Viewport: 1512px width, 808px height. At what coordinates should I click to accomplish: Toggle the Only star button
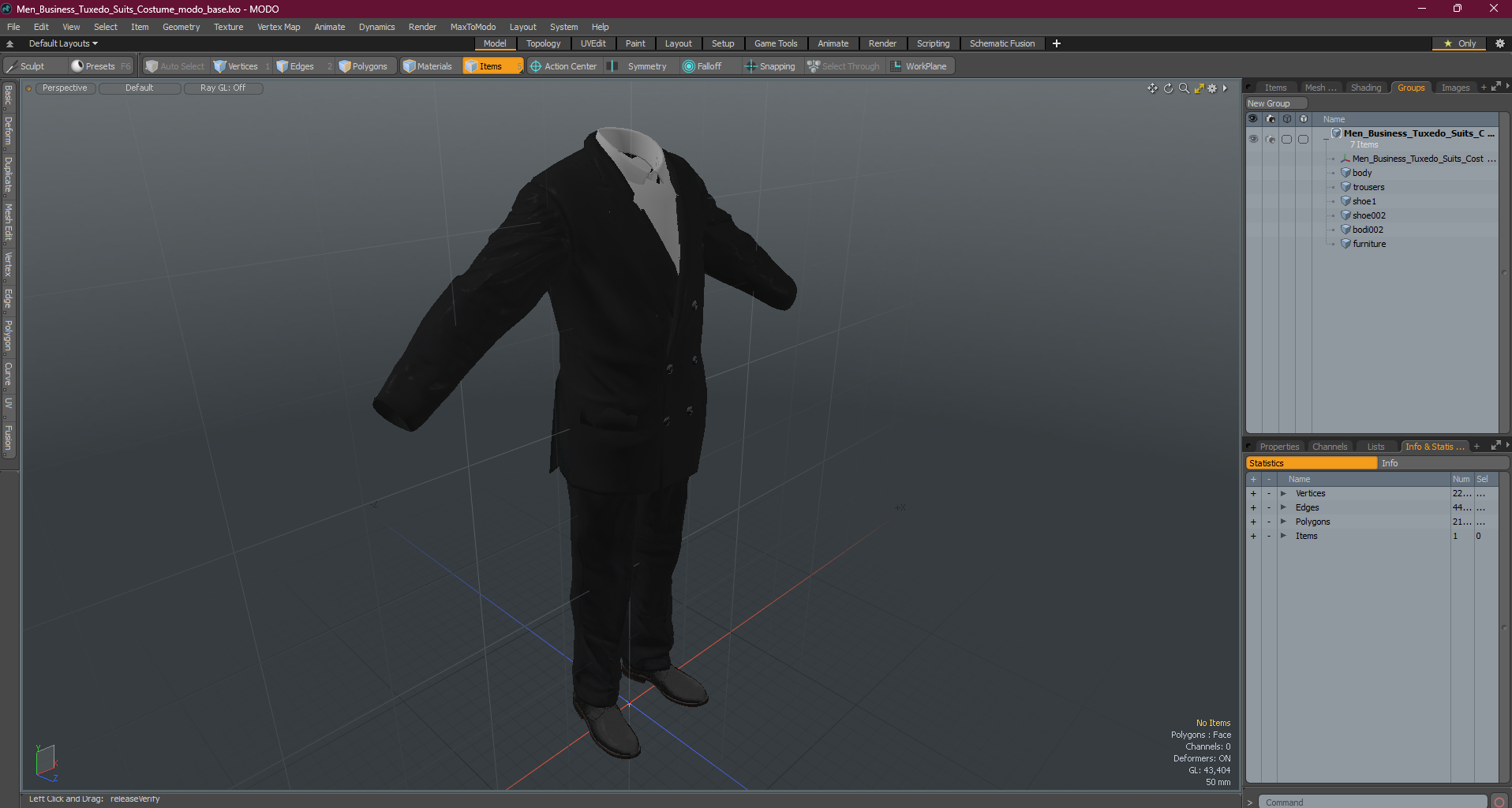pyautogui.click(x=1460, y=43)
